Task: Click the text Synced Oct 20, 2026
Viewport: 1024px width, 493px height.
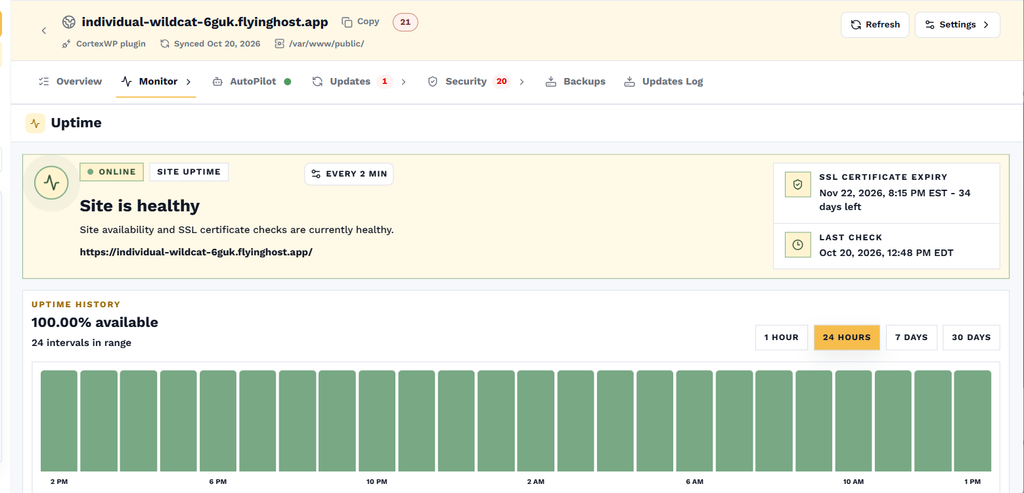Action: [217, 44]
